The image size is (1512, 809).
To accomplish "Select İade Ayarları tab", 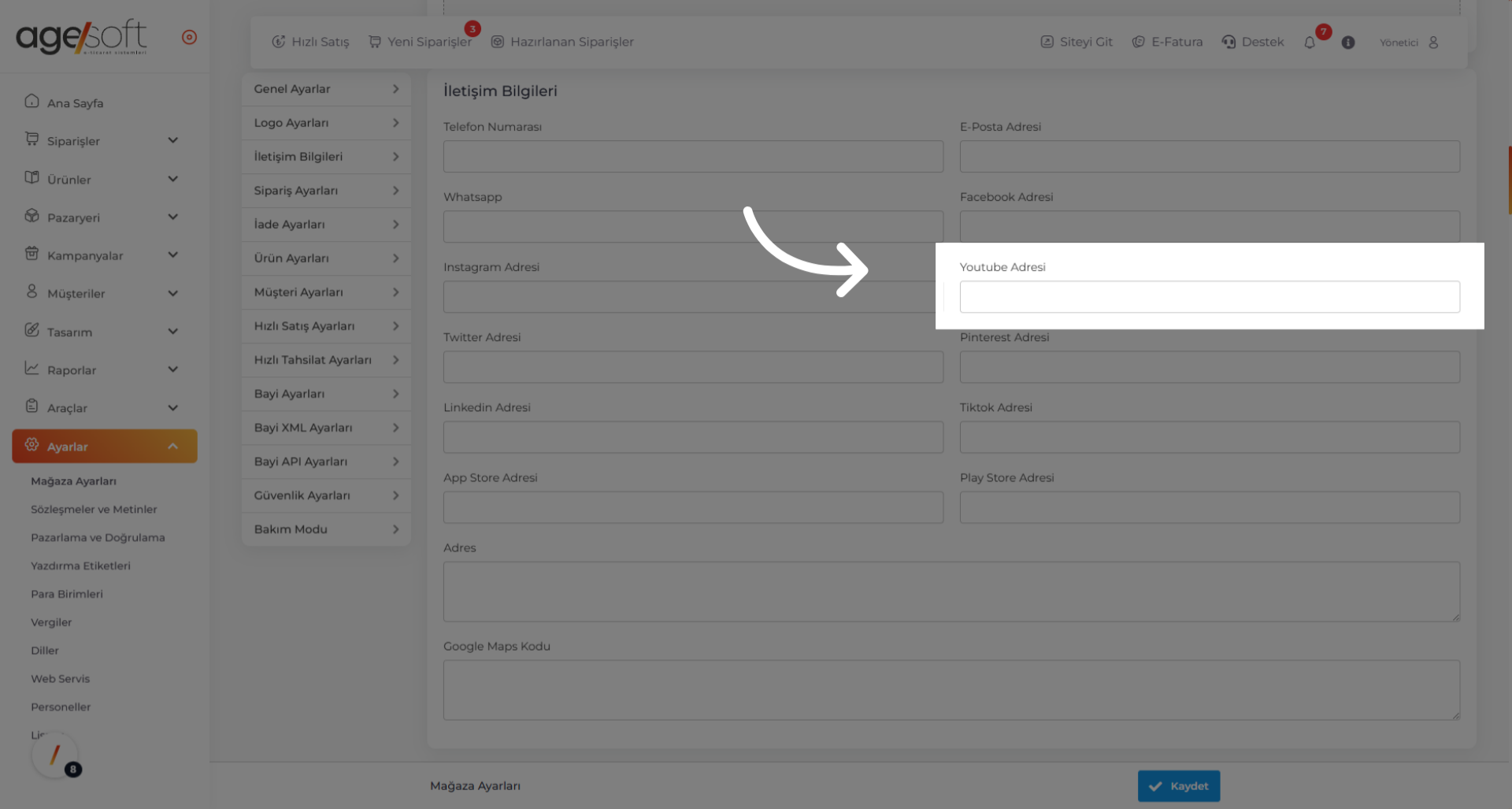I will tap(326, 225).
